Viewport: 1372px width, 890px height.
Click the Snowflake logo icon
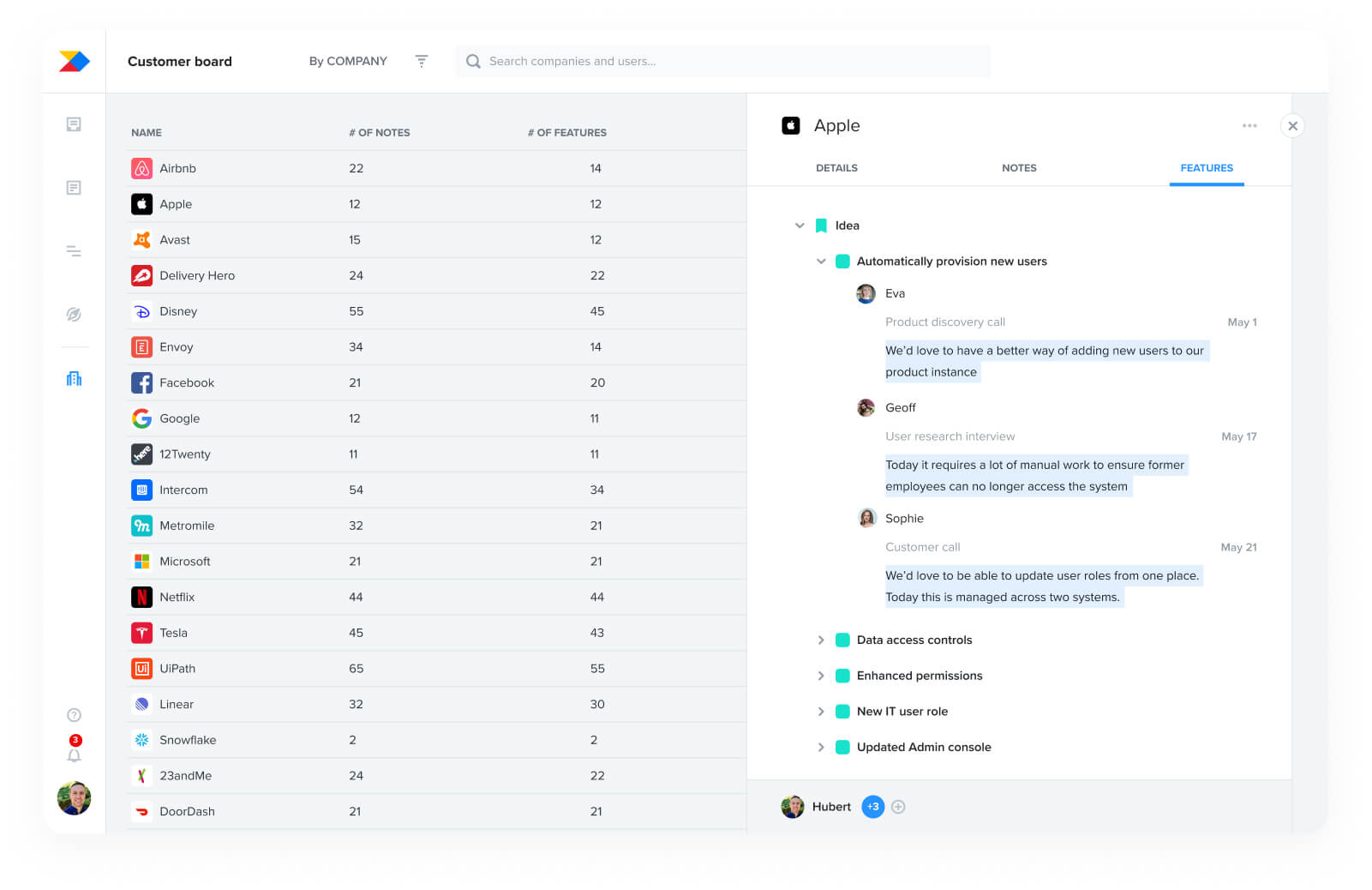(141, 740)
